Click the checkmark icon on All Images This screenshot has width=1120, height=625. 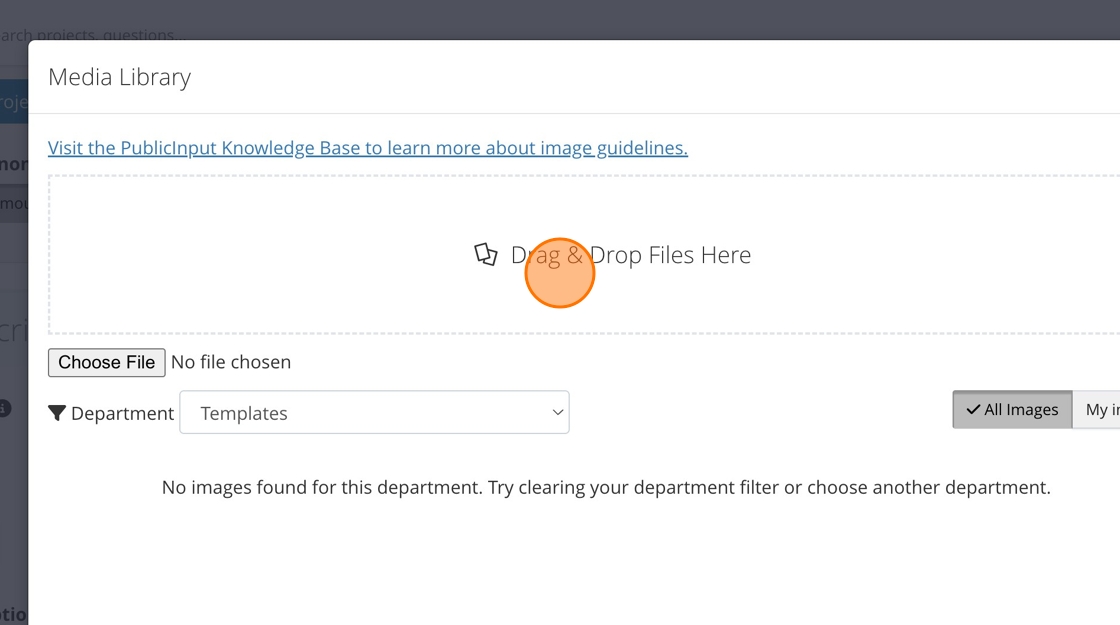[973, 409]
